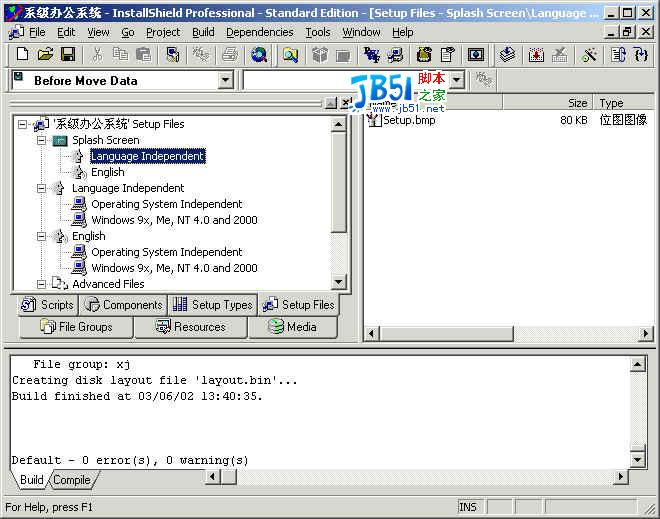The width and height of the screenshot is (660, 519).
Task: Click the Open folder toolbar icon
Action: [x=45, y=55]
